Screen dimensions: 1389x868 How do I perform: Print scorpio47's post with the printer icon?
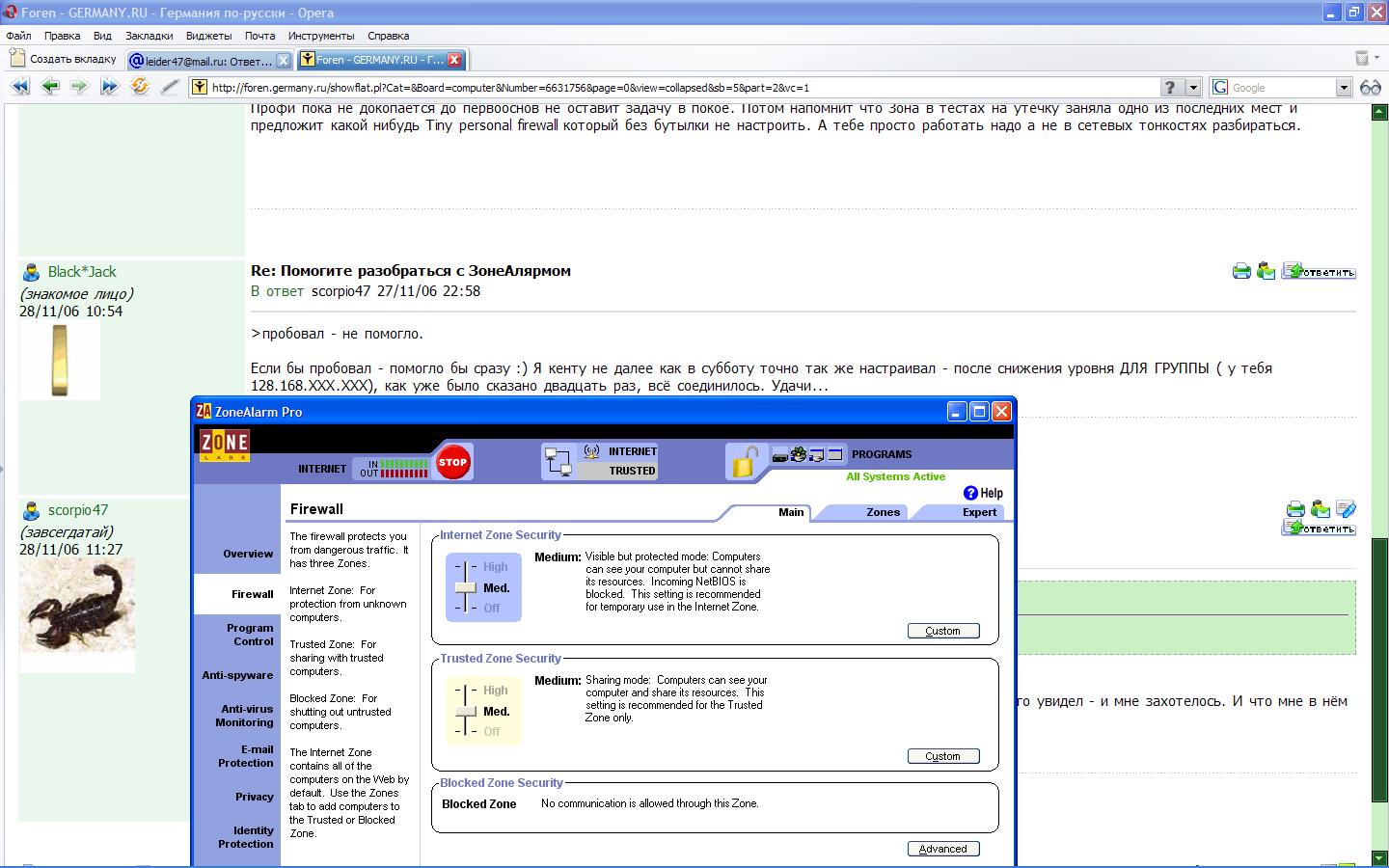click(1295, 509)
